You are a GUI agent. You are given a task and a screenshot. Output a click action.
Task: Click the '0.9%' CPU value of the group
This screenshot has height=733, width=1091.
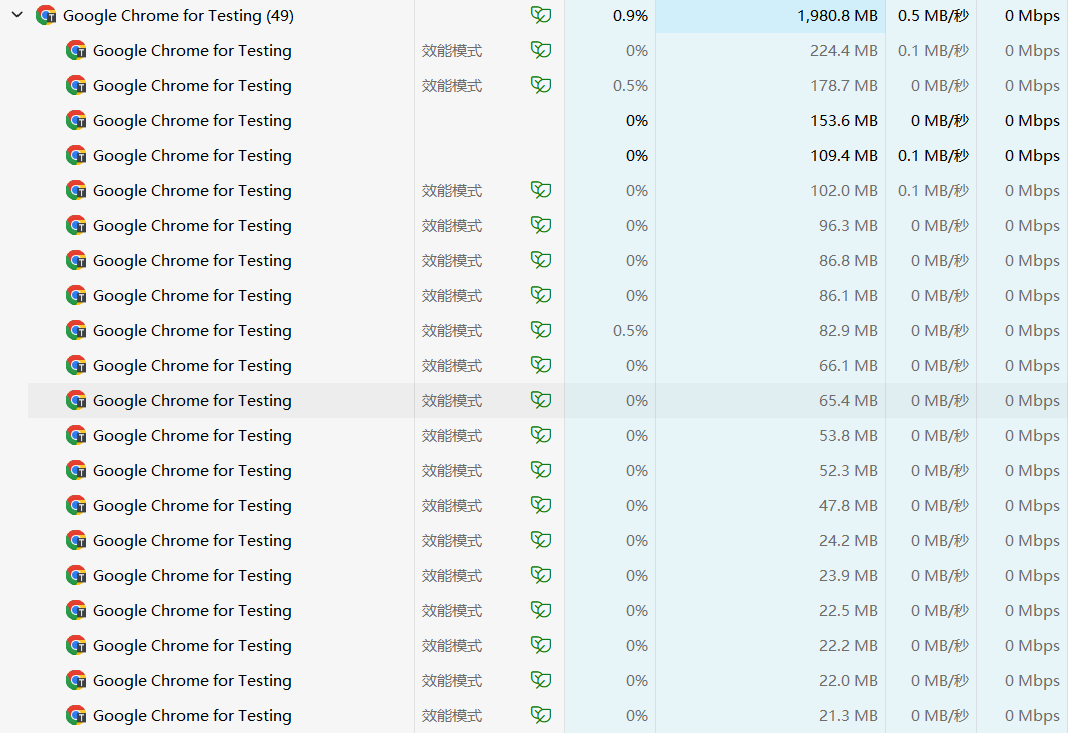(630, 15)
